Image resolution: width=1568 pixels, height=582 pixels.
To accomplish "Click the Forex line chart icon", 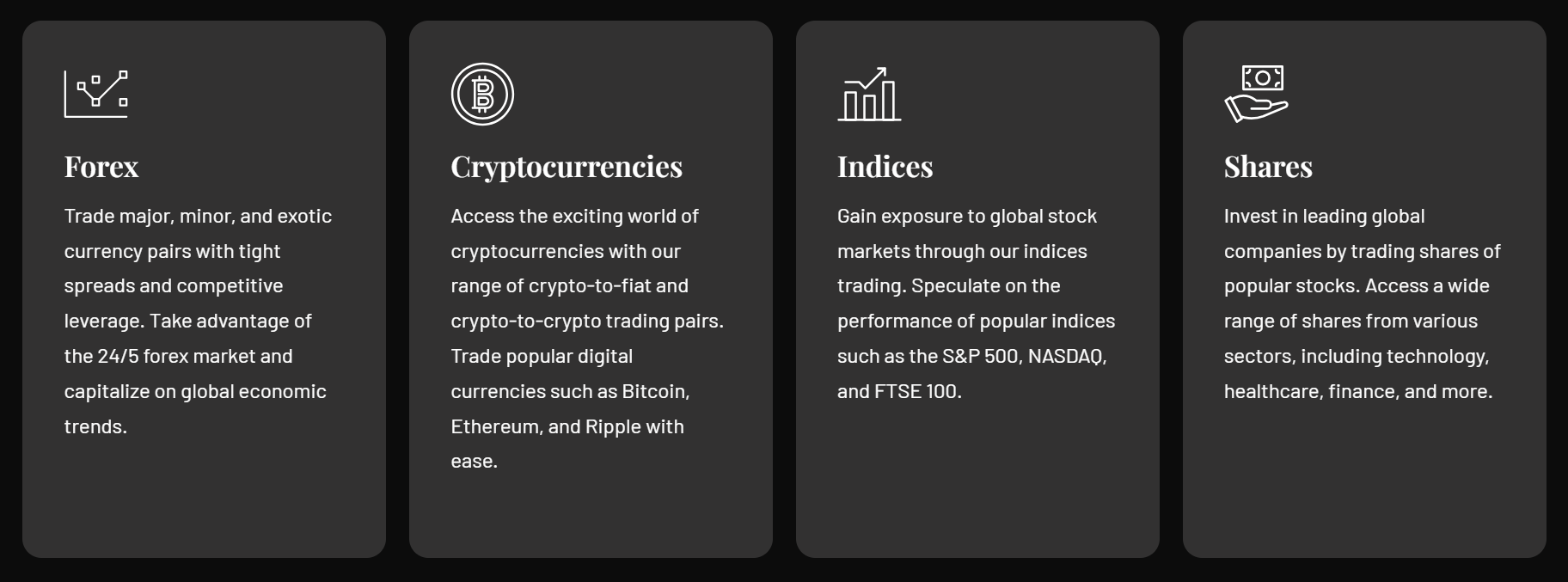I will tap(96, 94).
